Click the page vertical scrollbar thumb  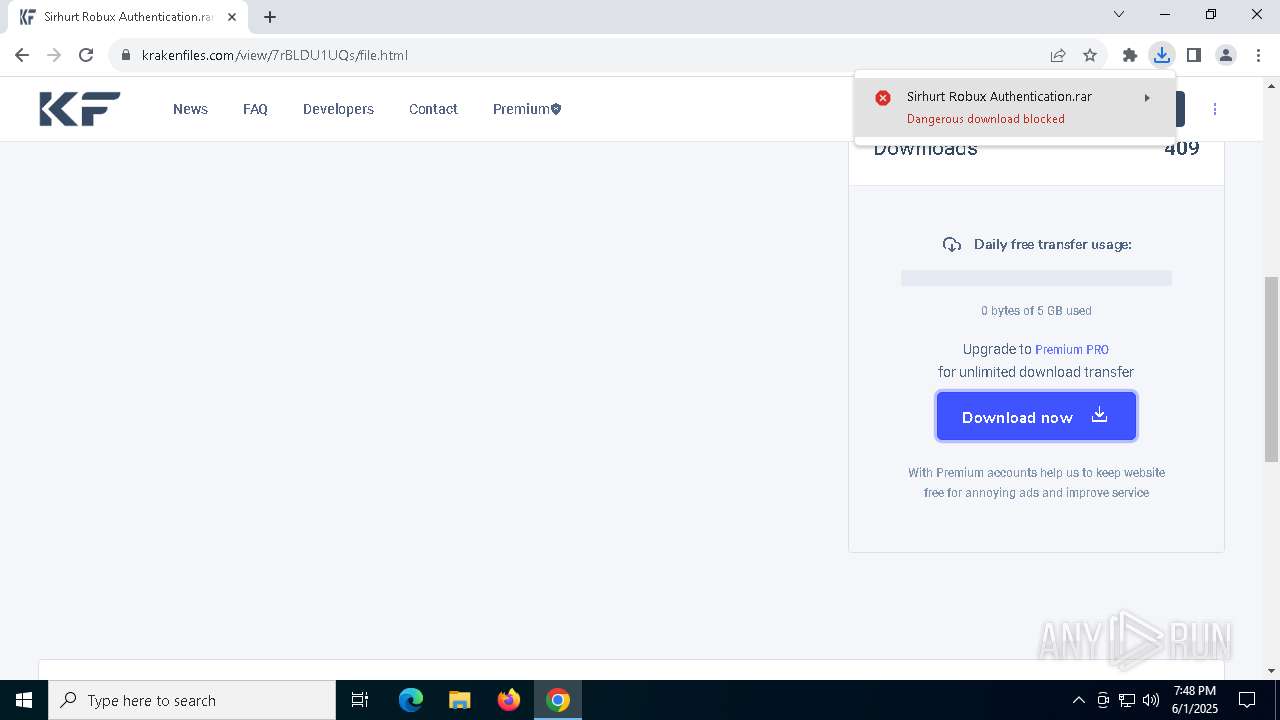coord(1271,369)
